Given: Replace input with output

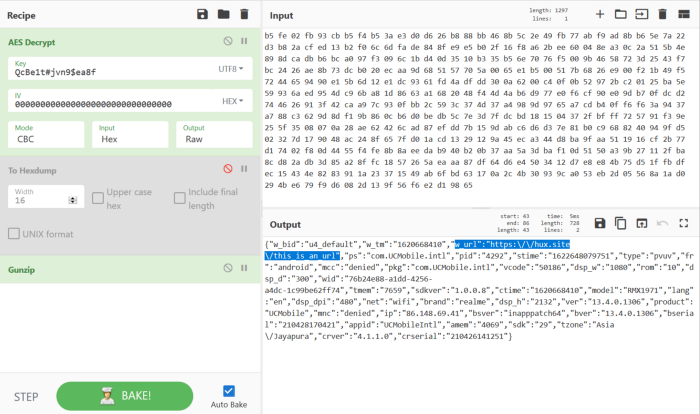Looking at the screenshot, I should point(642,223).
